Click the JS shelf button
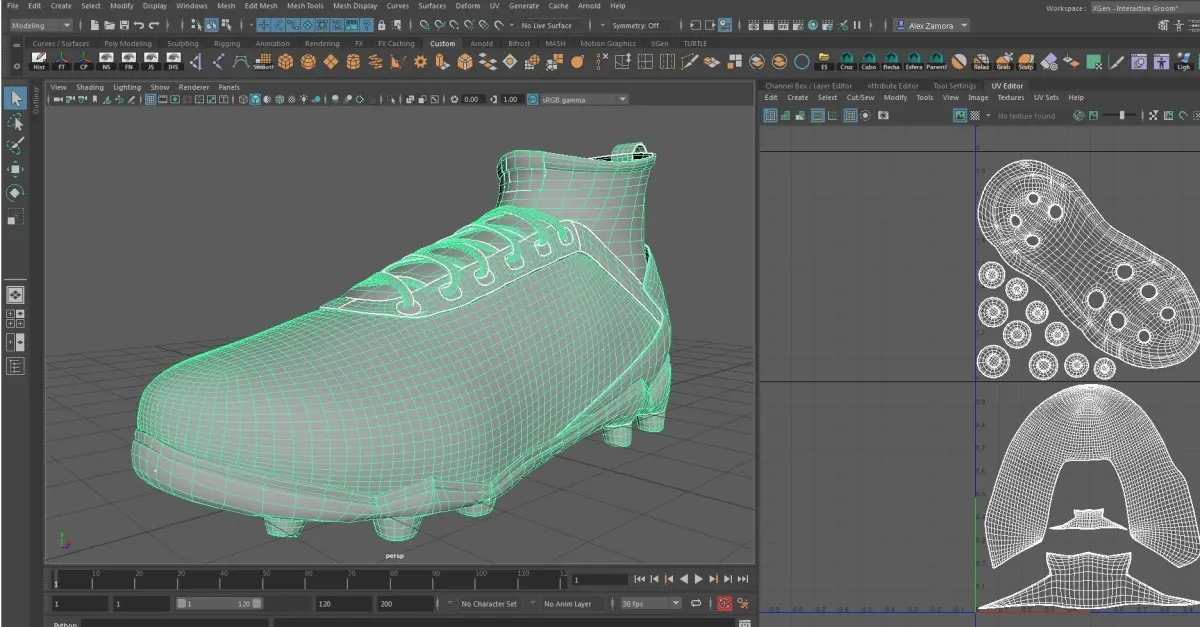The width and height of the screenshot is (1200, 627). tap(152, 62)
